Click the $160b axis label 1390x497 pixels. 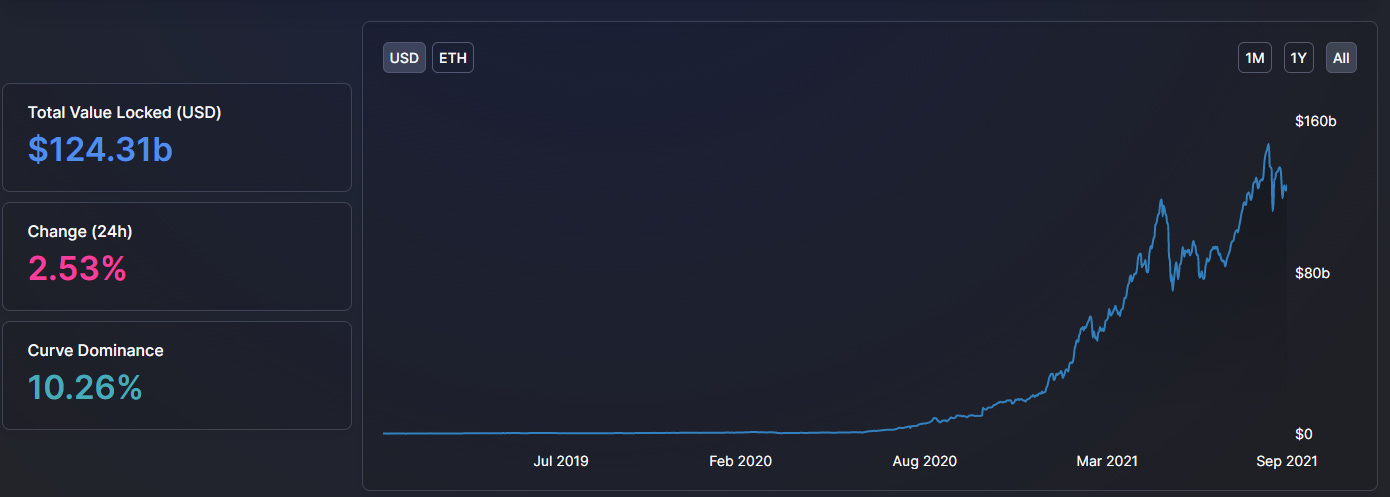click(1316, 121)
